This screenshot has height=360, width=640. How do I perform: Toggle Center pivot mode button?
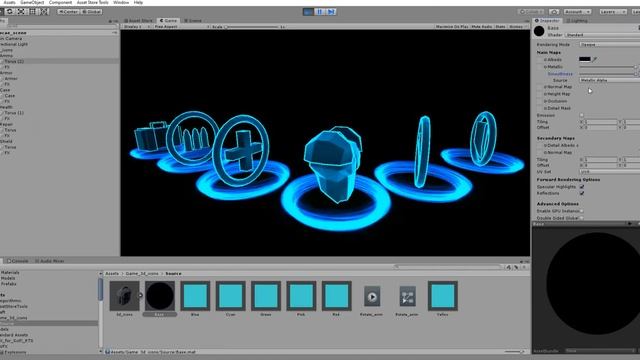point(68,12)
